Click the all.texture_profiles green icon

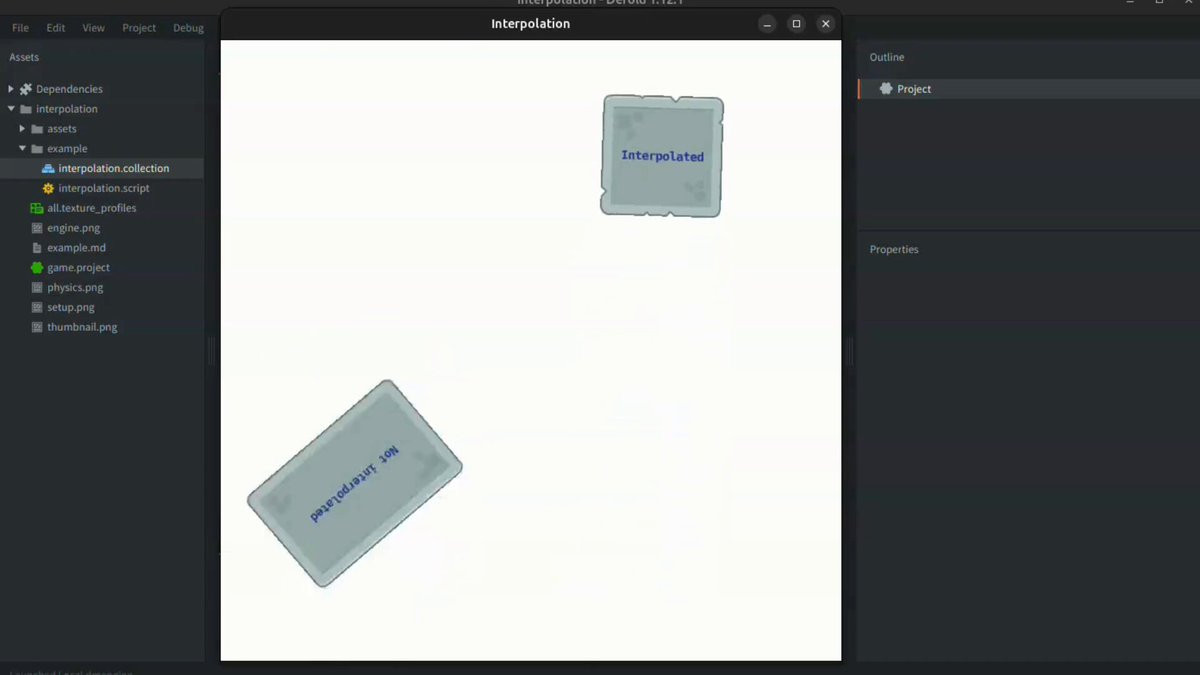[x=37, y=208]
